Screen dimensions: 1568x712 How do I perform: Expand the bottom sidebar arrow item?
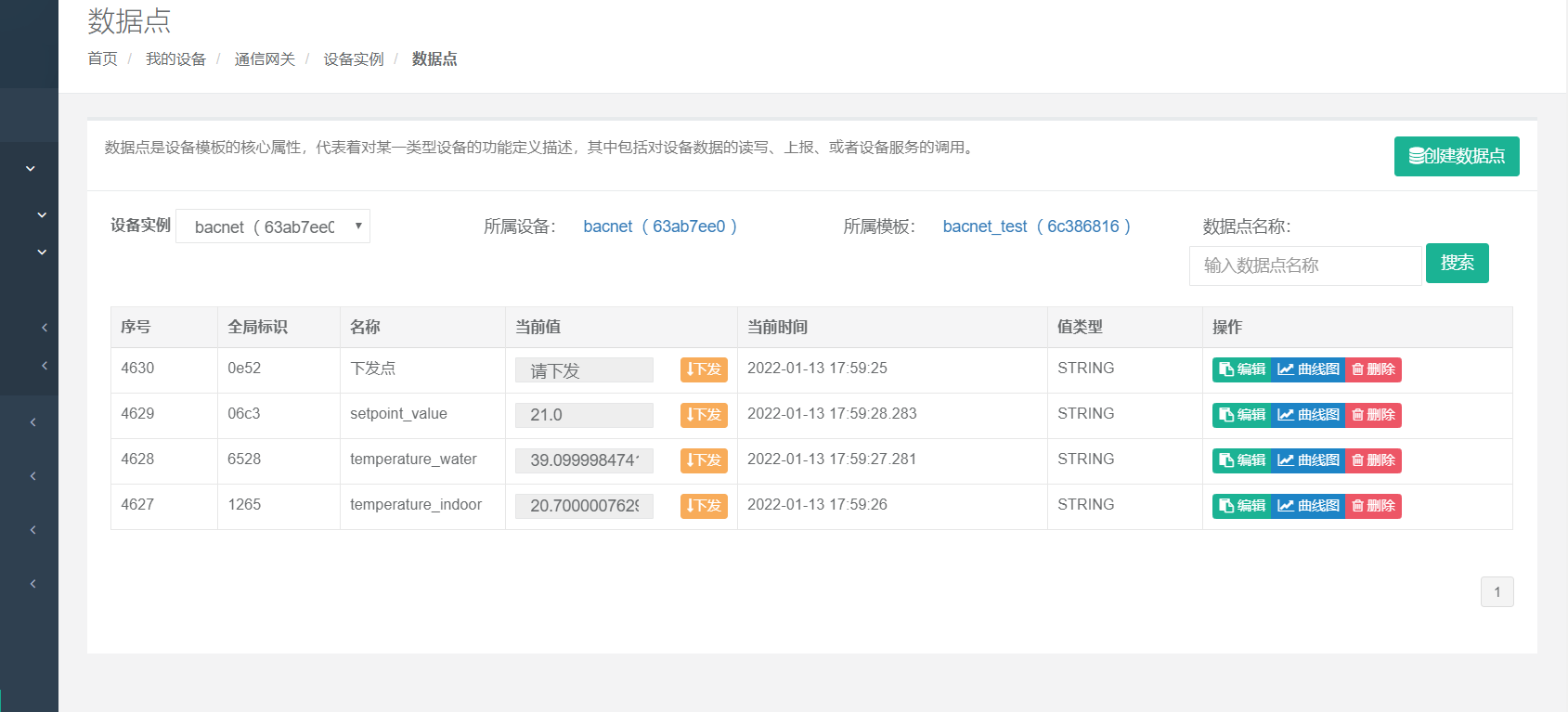[33, 584]
